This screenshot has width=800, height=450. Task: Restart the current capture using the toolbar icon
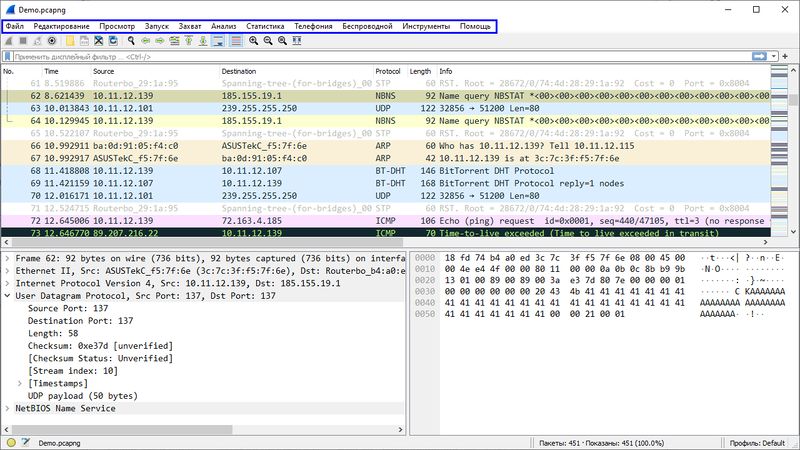(37, 41)
